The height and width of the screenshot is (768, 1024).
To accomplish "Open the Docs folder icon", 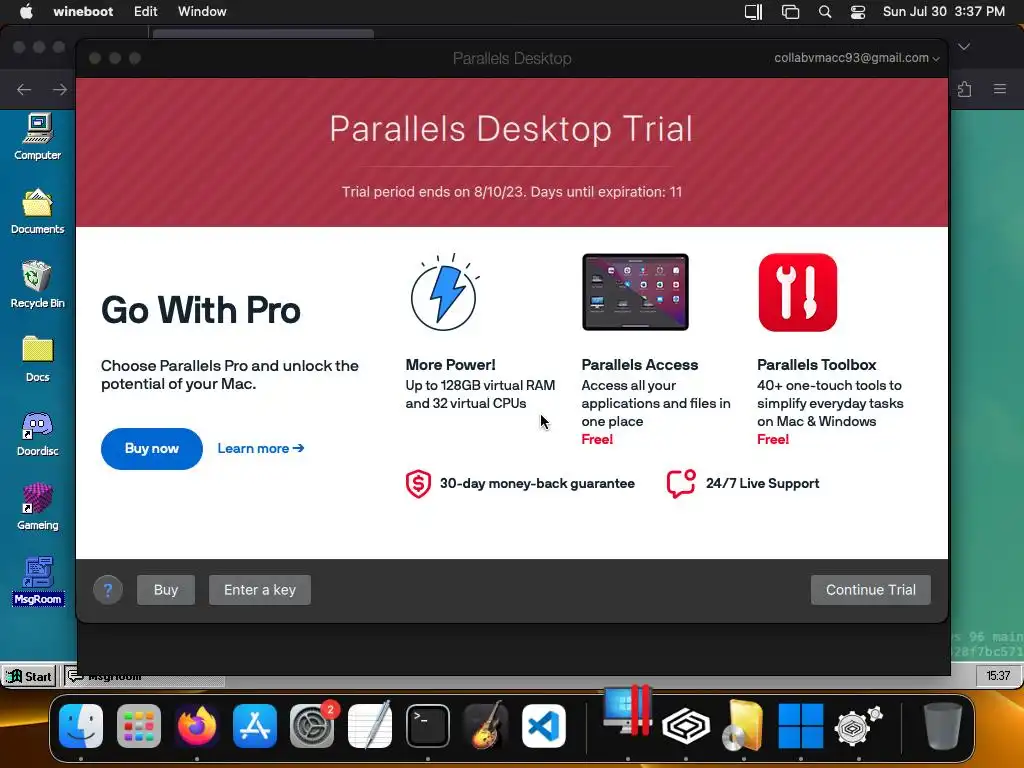I will [37, 359].
